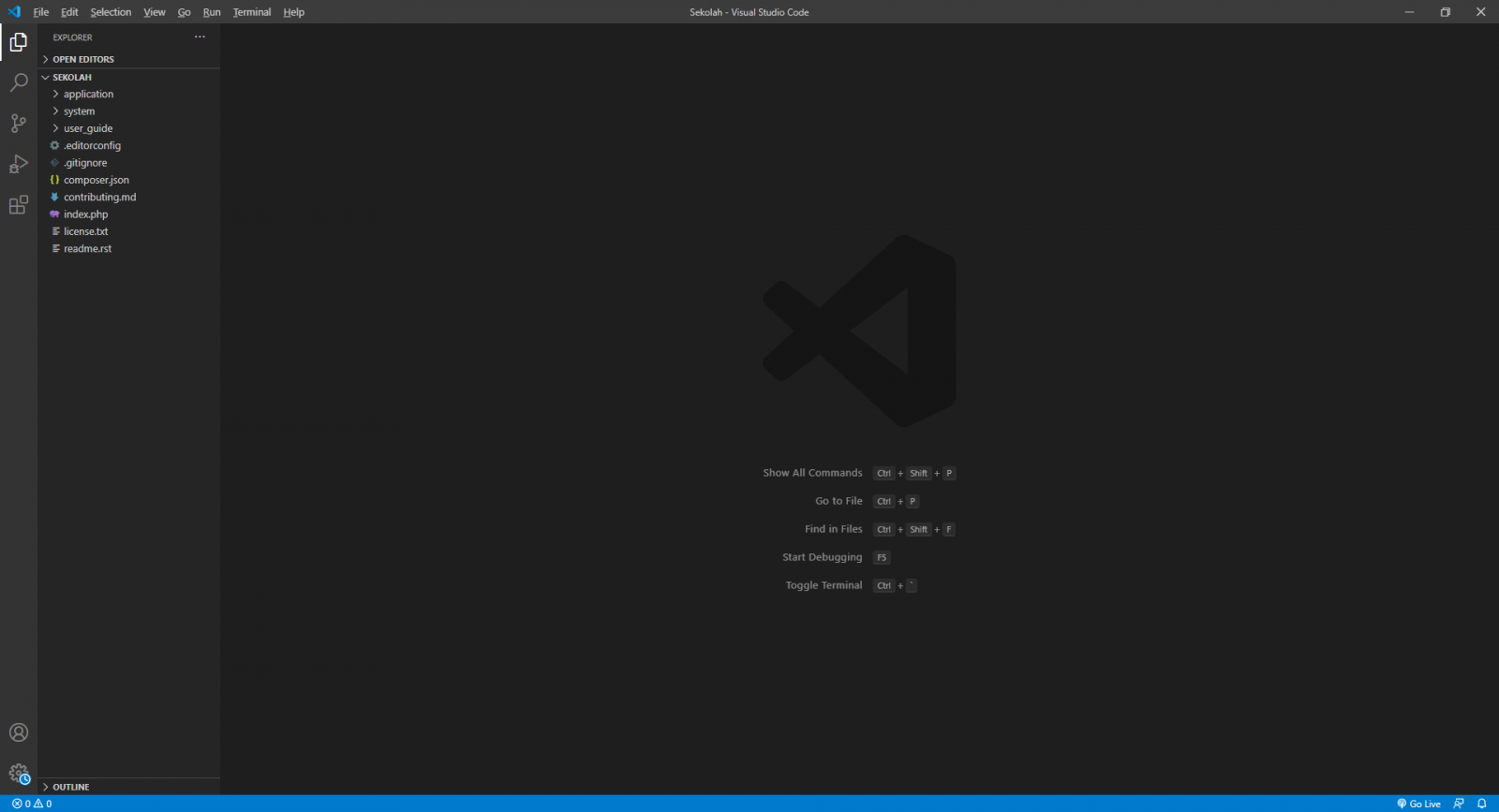The image size is (1499, 812).
Task: Click the notifications bell in status bar
Action: (1481, 804)
